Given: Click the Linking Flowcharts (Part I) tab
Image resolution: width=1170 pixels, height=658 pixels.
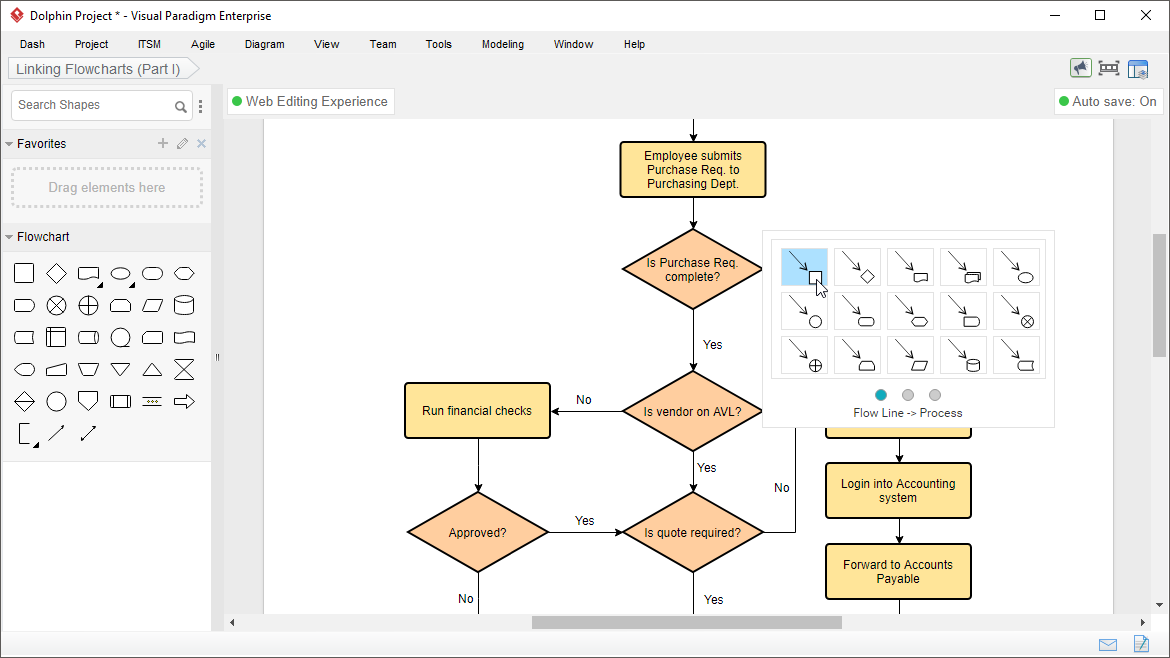Looking at the screenshot, I should tap(95, 68).
